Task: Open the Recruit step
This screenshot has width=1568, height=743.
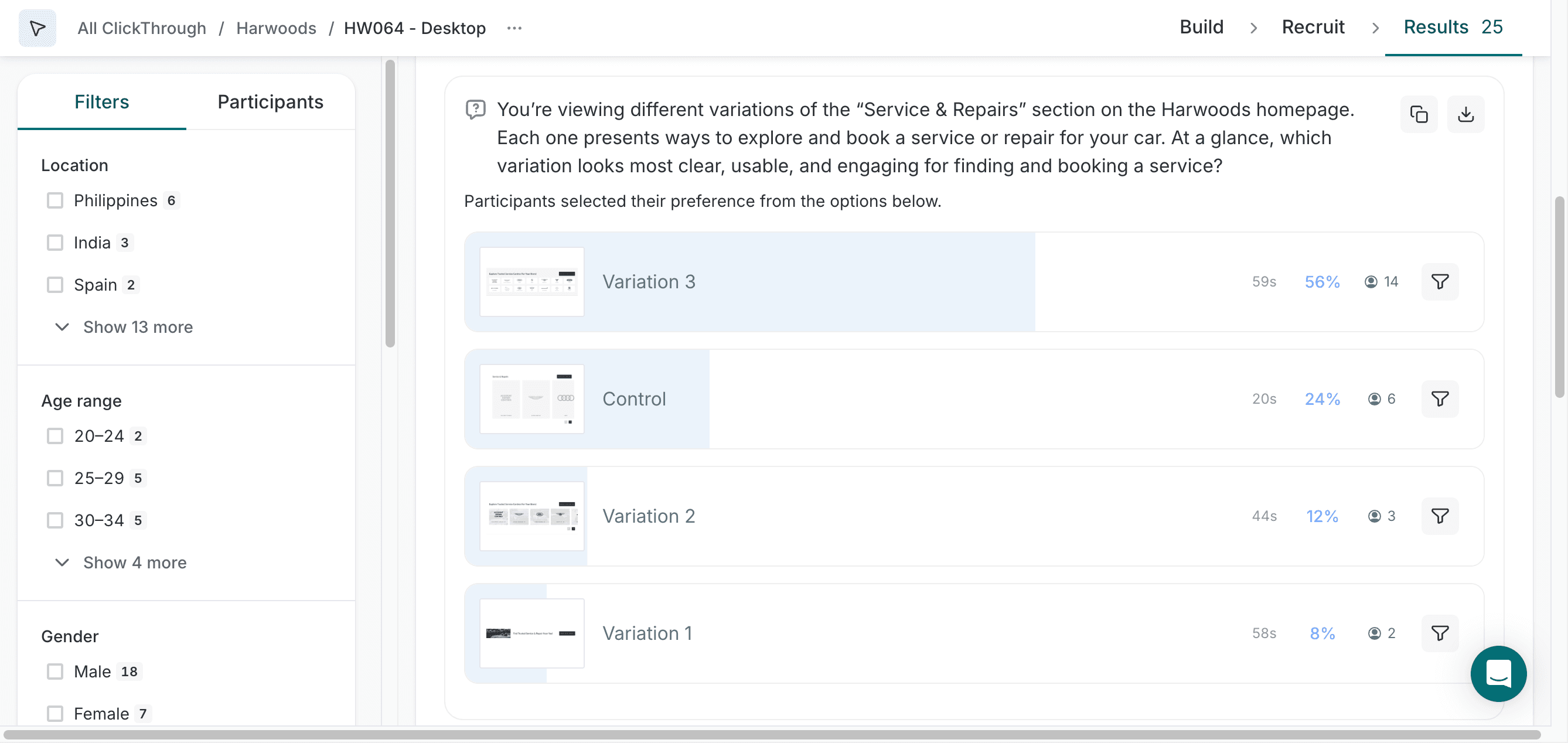Action: click(1313, 28)
